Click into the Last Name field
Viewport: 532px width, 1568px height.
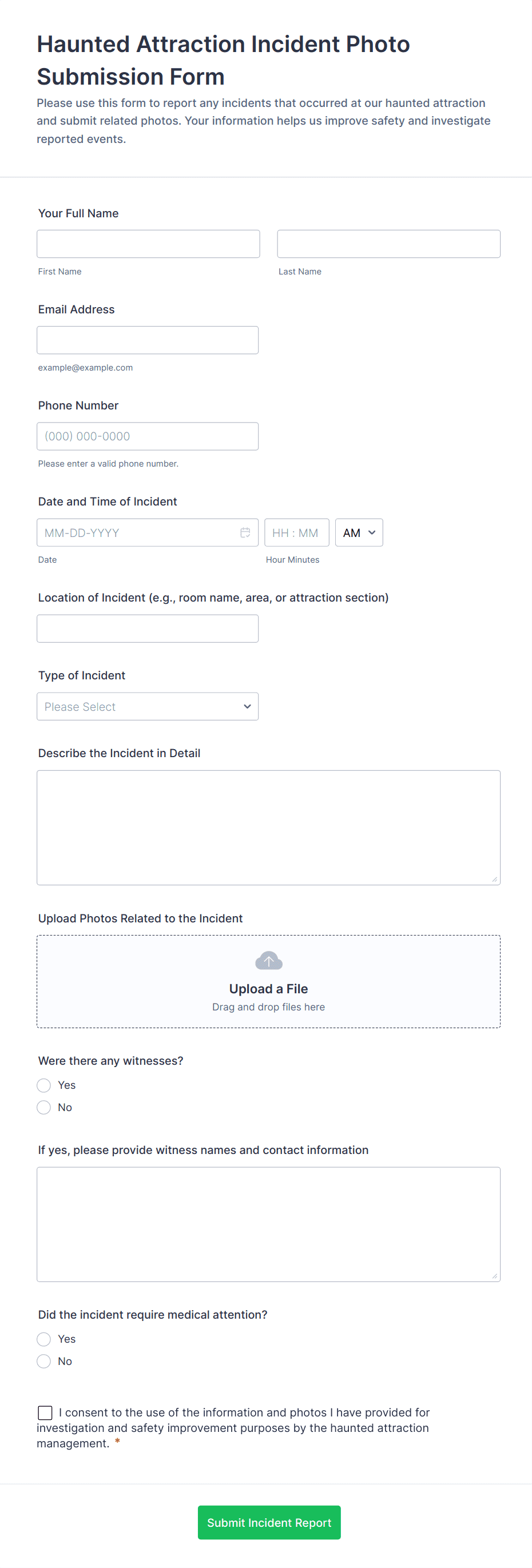tap(388, 244)
